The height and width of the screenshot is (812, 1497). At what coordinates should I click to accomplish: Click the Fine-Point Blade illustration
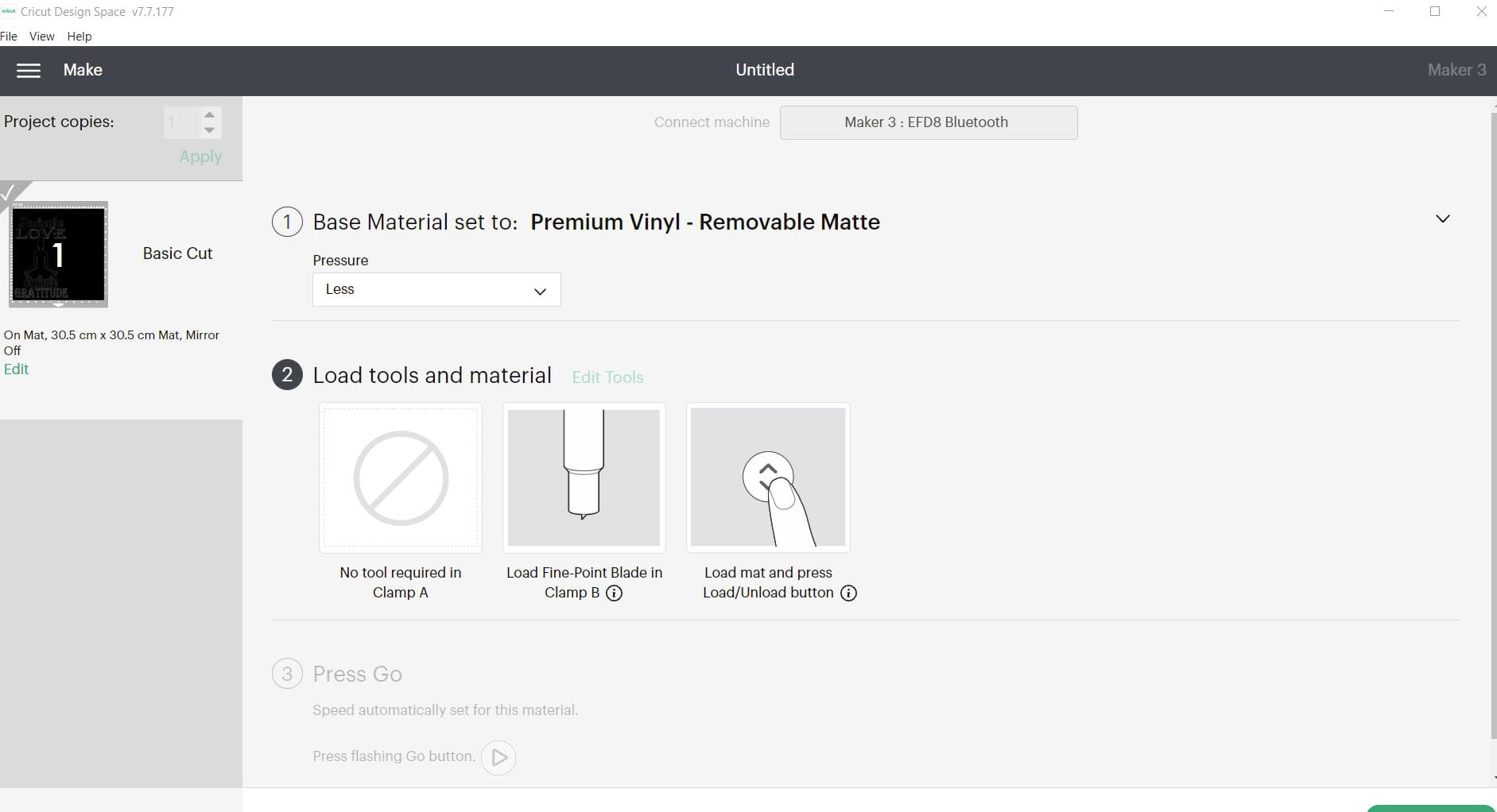tap(584, 478)
